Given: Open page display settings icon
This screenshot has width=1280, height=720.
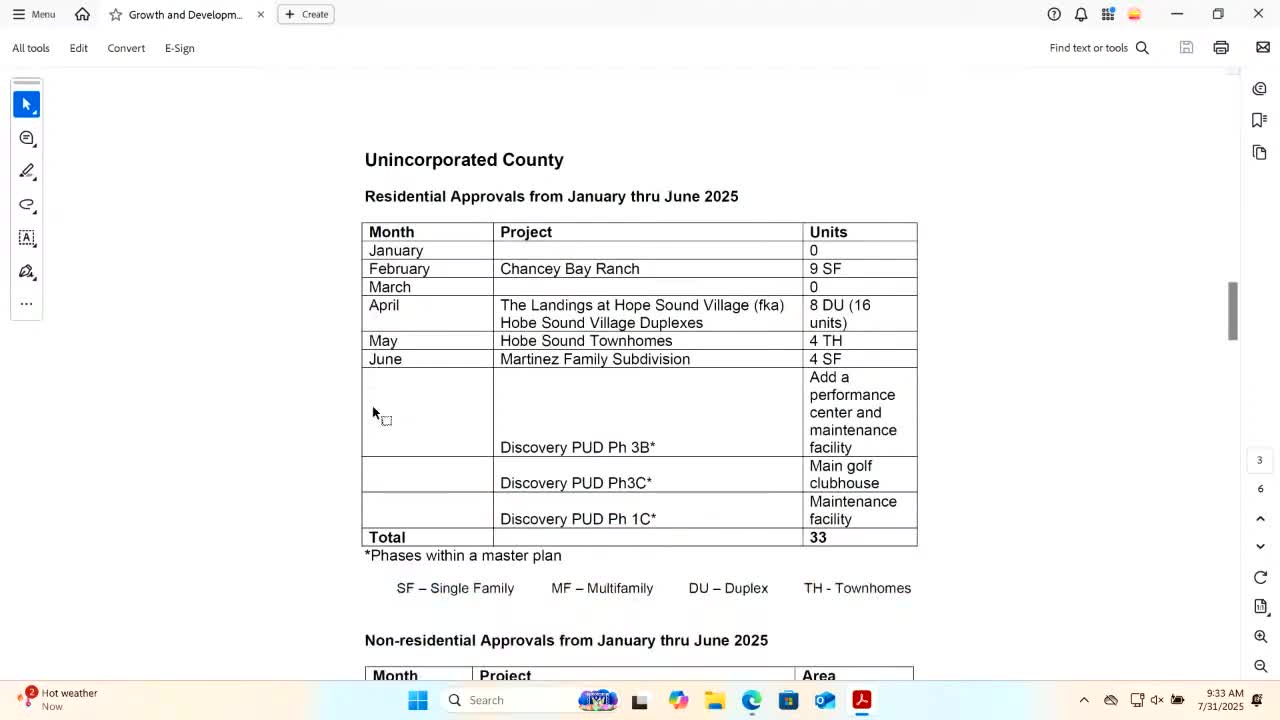Looking at the screenshot, I should coord(1260,607).
